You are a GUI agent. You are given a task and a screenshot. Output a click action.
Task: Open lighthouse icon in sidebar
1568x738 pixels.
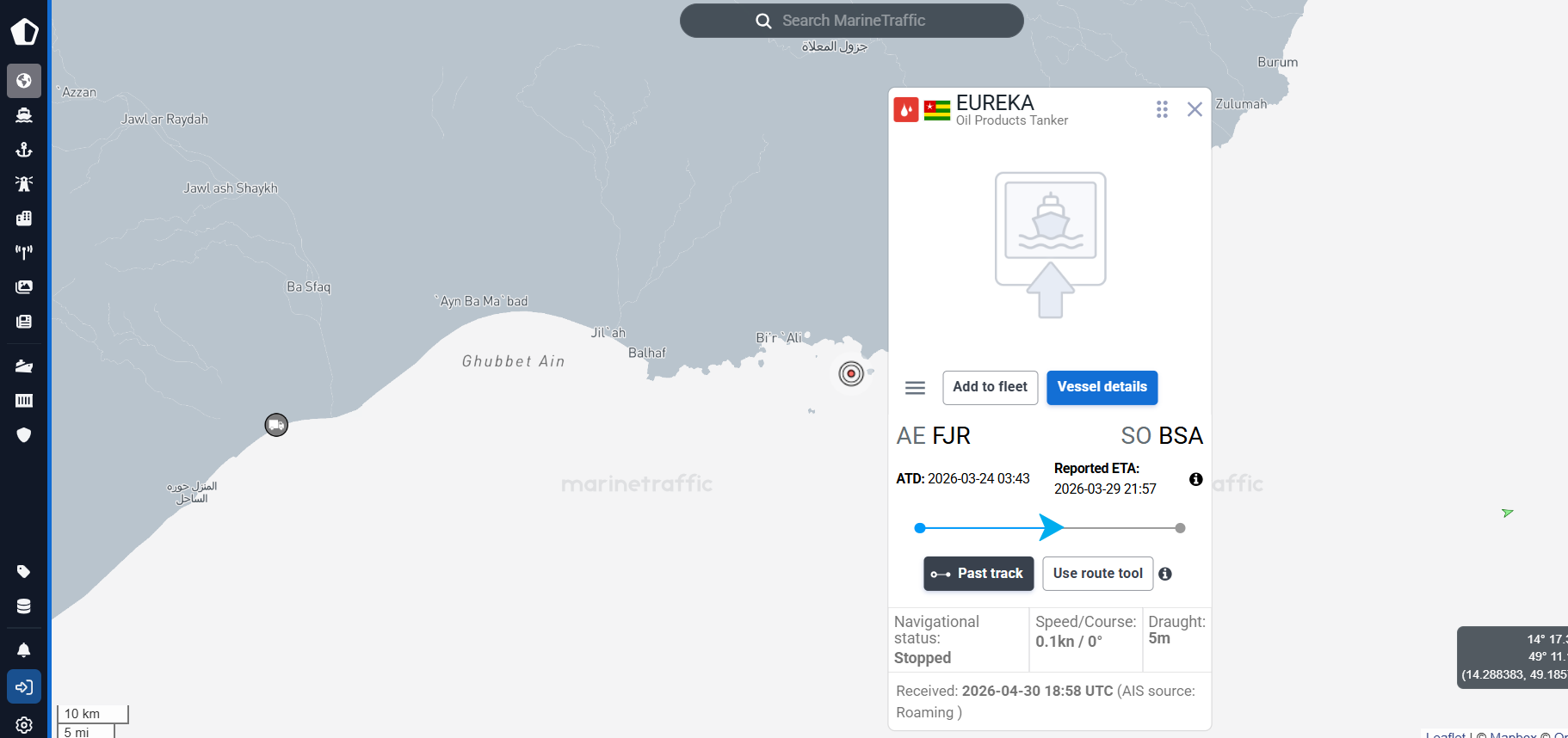point(24,184)
